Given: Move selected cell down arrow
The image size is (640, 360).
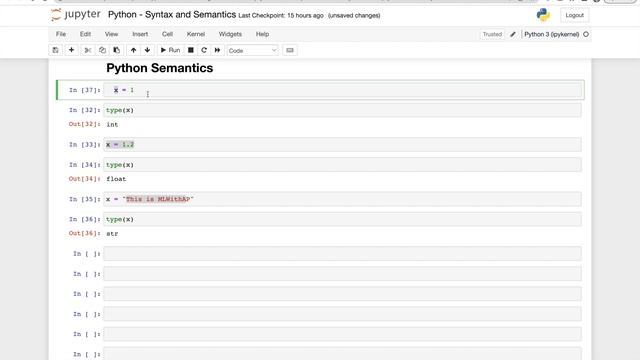Looking at the screenshot, I should (x=147, y=50).
